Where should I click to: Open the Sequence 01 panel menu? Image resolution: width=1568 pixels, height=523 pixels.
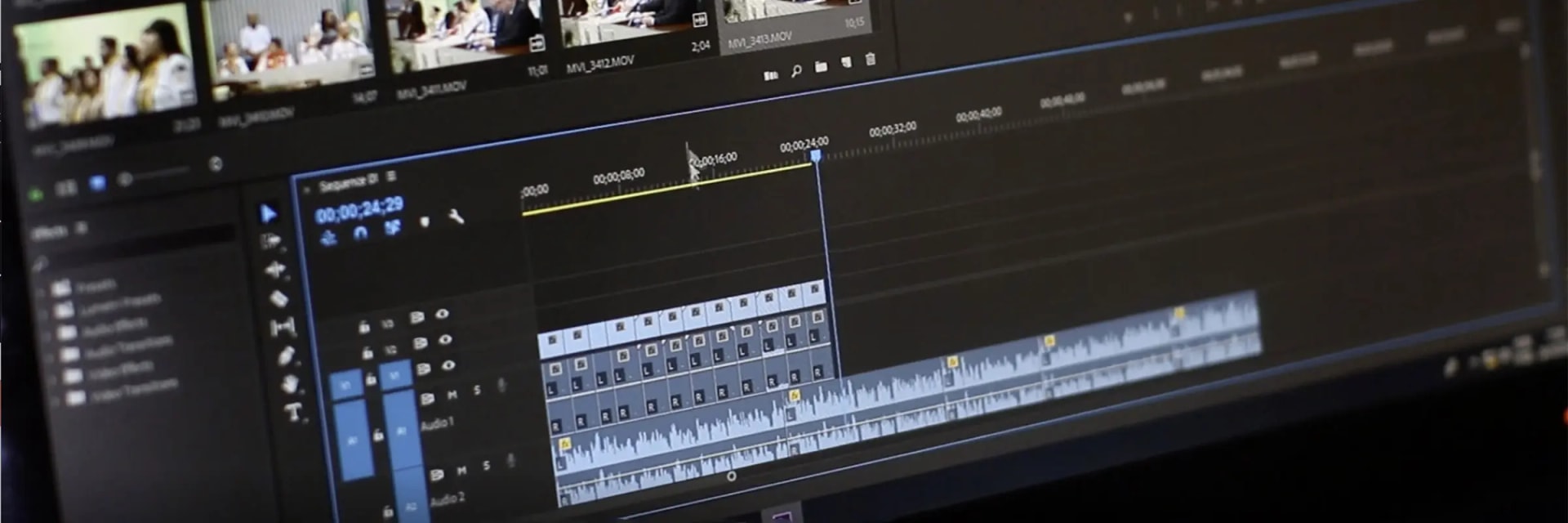tap(392, 177)
